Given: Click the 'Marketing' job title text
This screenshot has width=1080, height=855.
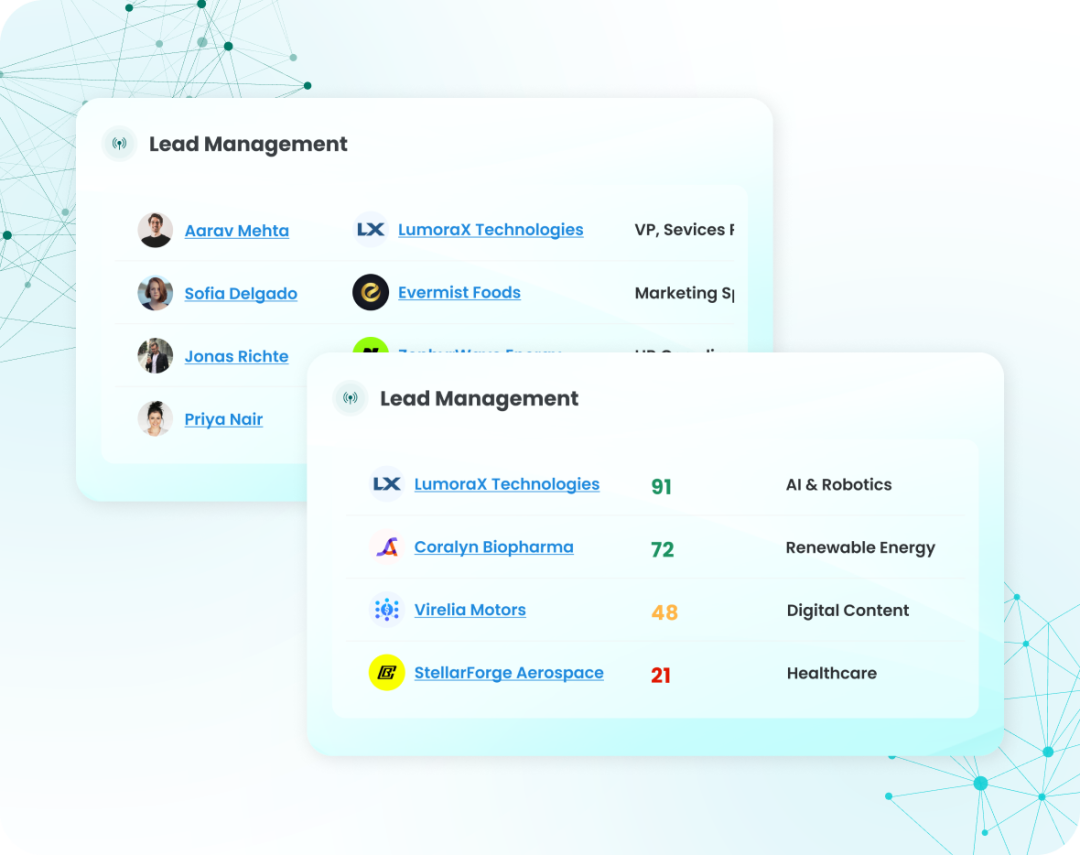Looking at the screenshot, I should (x=684, y=293).
